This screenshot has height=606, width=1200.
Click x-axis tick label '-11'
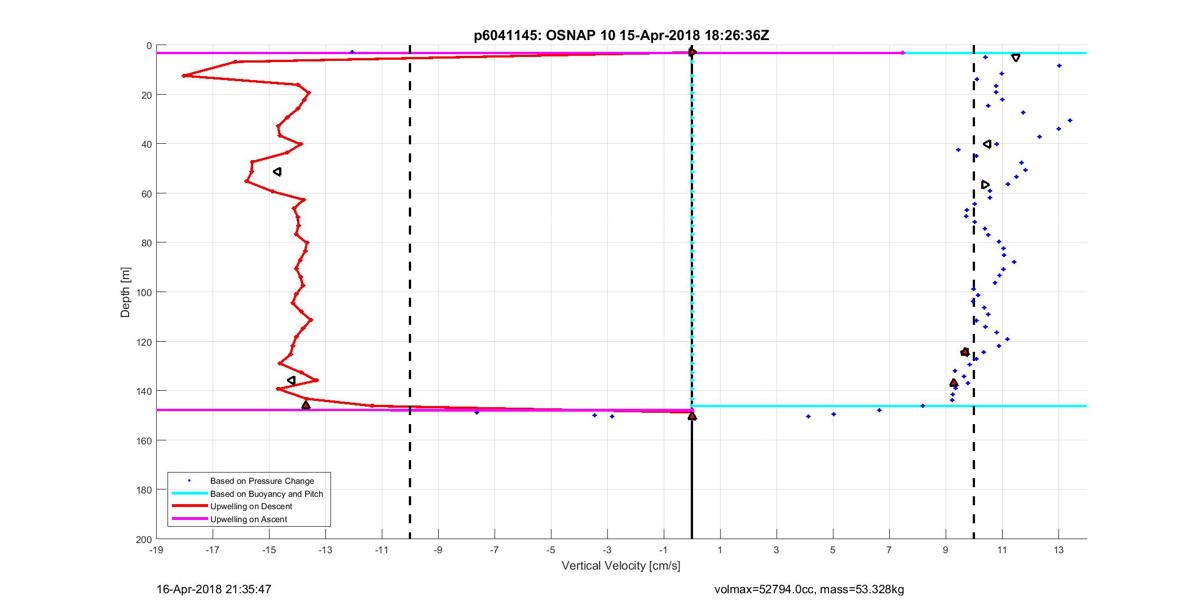[381, 550]
